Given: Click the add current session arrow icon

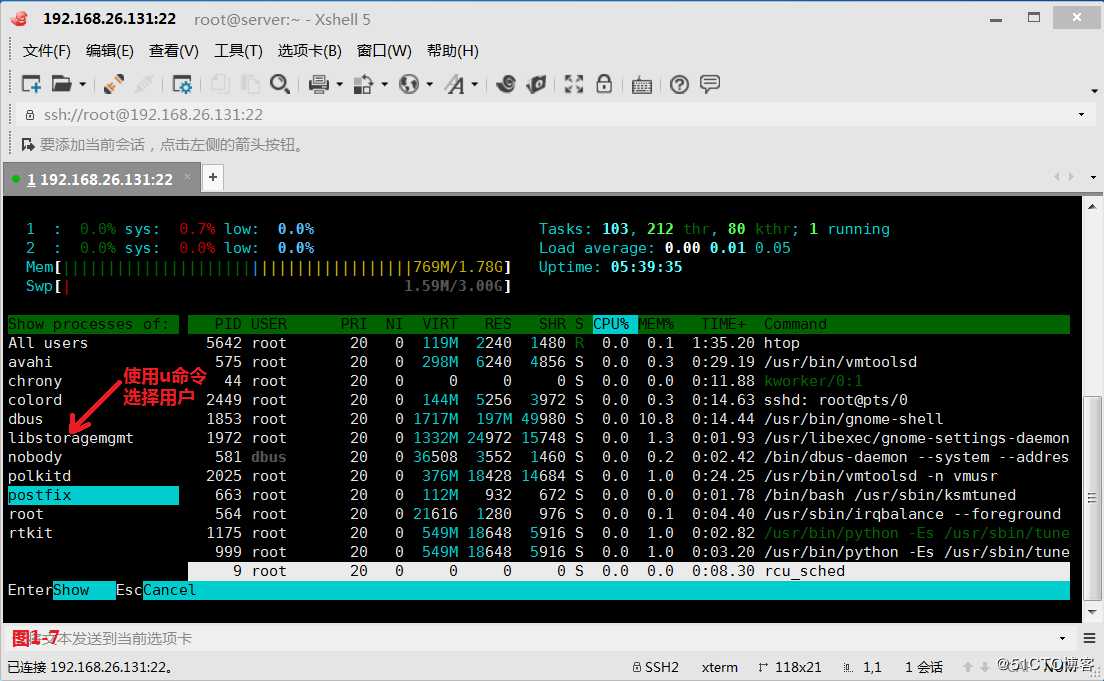Looking at the screenshot, I should click(27, 145).
